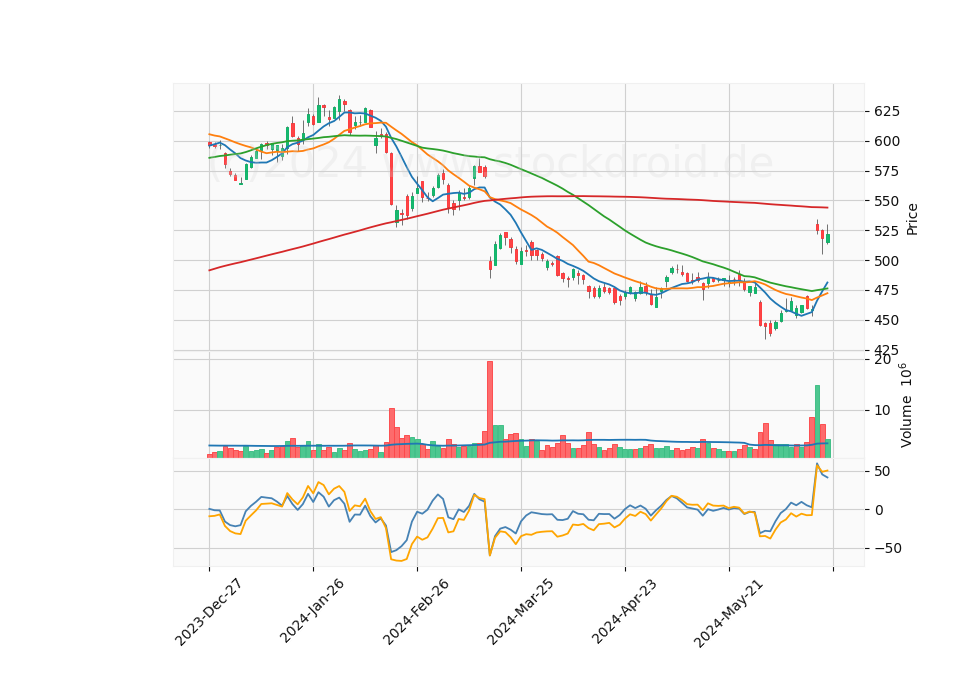Click the 2024-Jan-26 date label
The image size is (960, 690).
pyautogui.click(x=312, y=611)
